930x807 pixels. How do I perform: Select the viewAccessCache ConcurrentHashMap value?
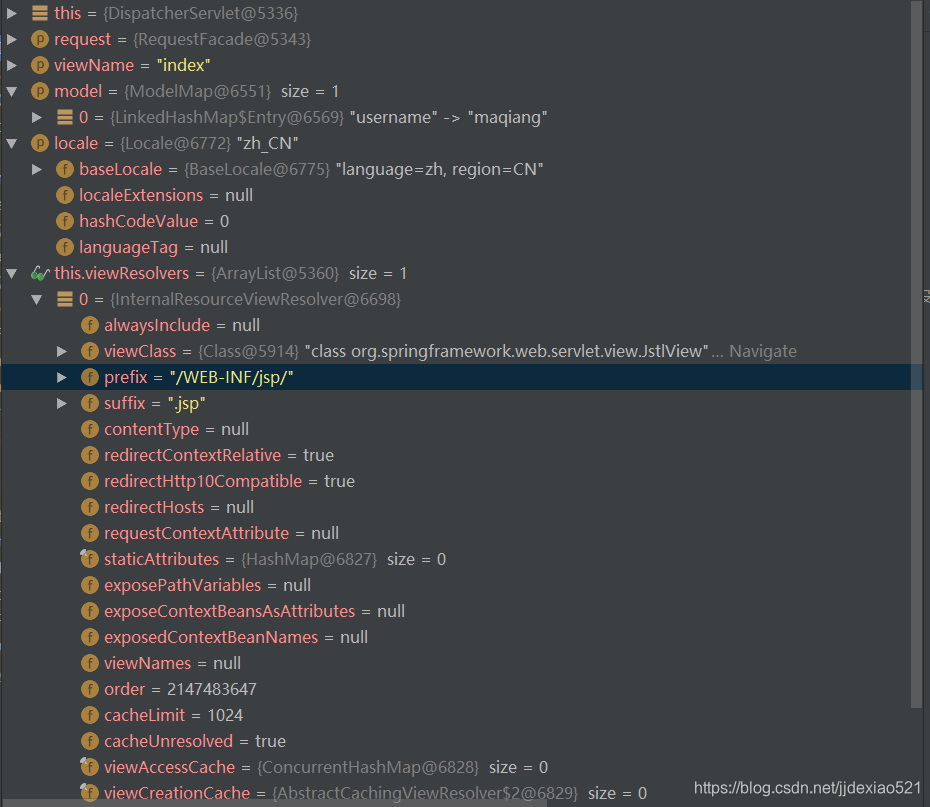(368, 767)
